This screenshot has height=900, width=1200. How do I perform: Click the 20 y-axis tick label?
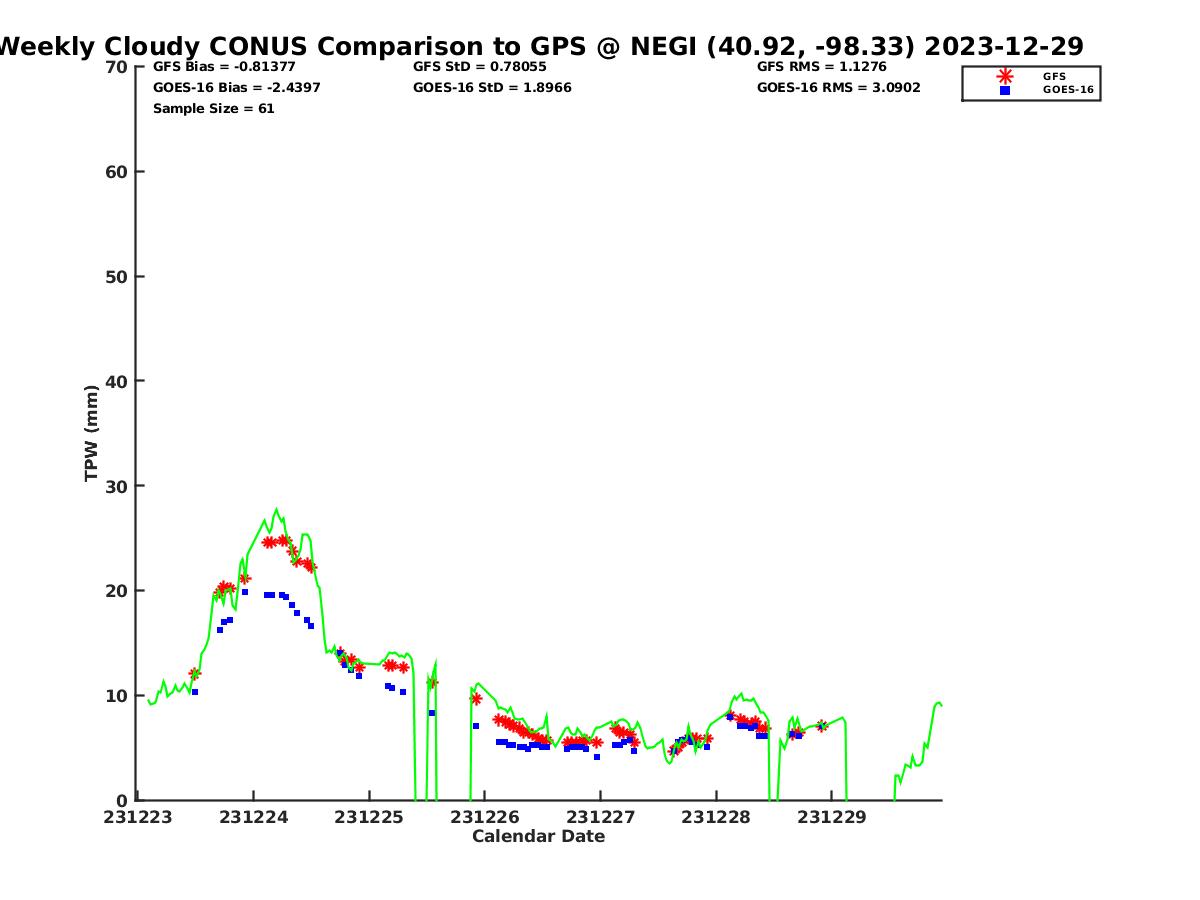coord(117,591)
